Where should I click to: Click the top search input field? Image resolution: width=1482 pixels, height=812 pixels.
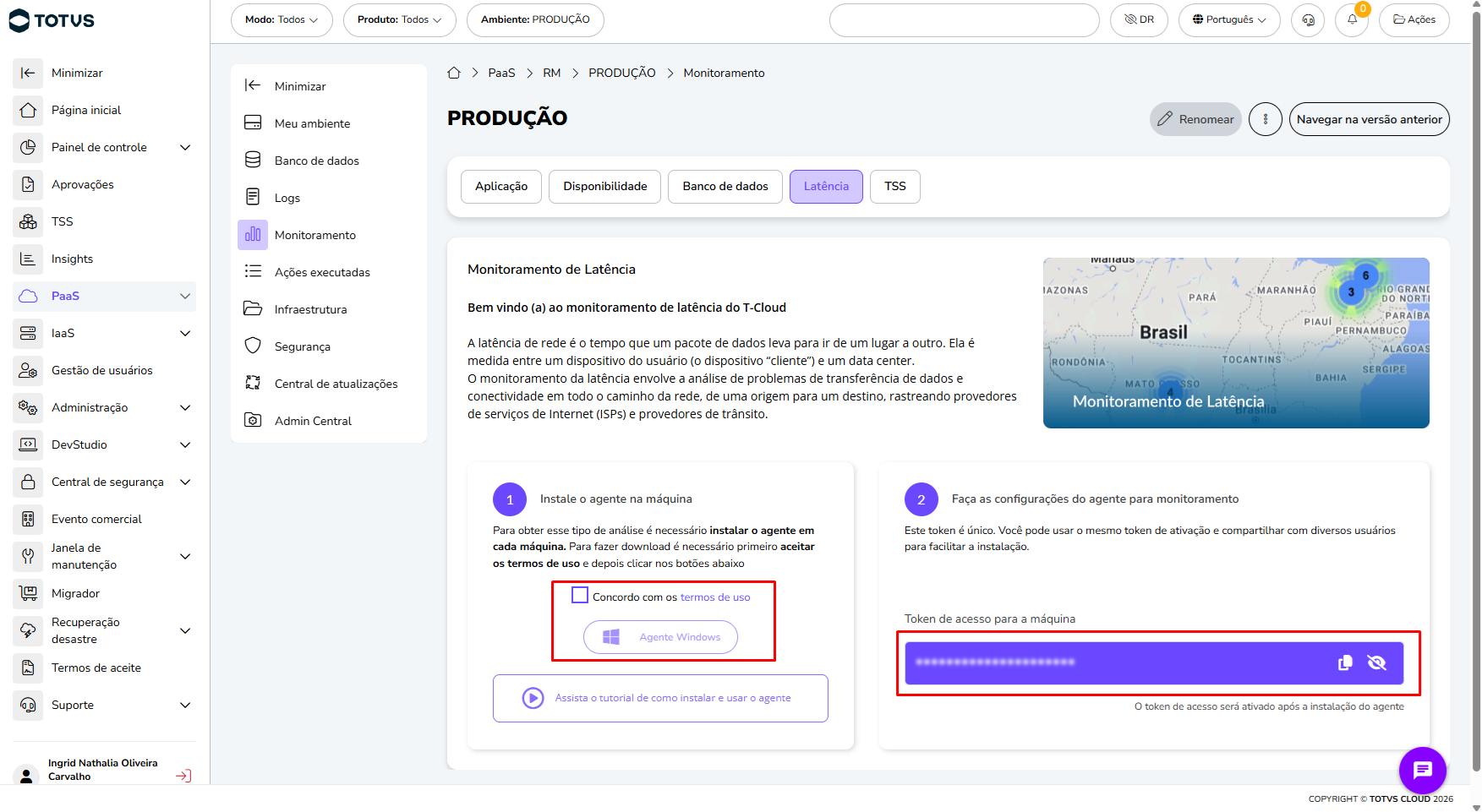point(965,20)
